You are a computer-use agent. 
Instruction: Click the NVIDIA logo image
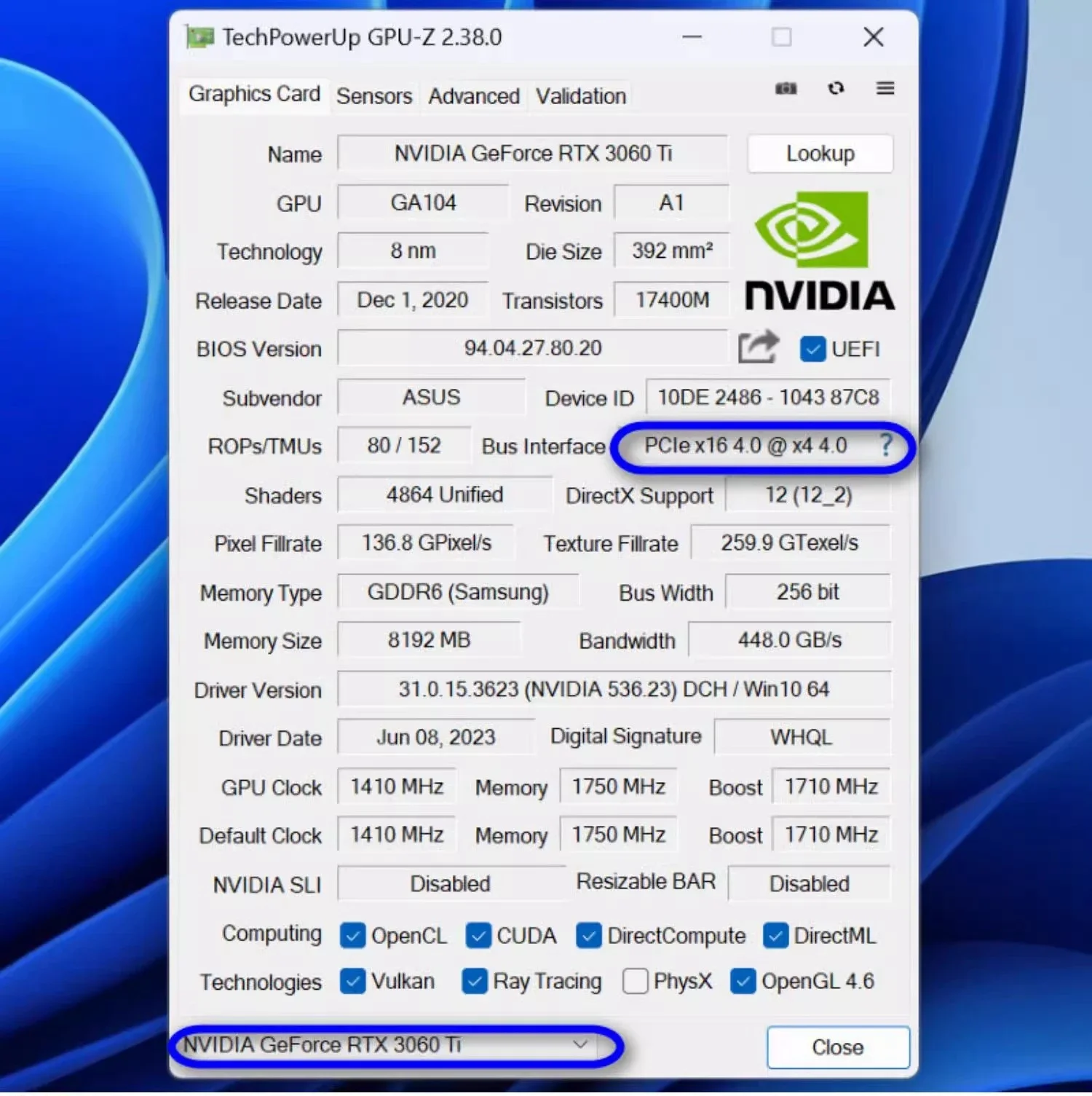pos(820,252)
